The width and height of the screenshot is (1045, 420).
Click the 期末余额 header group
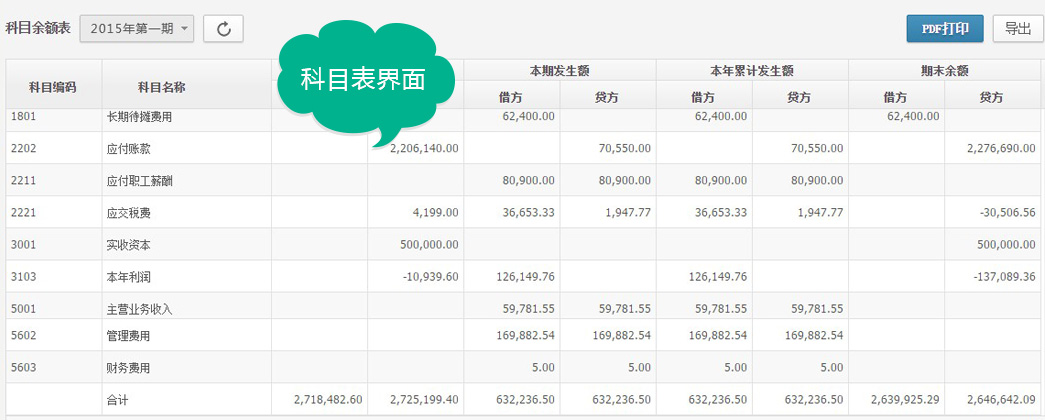coord(943,70)
